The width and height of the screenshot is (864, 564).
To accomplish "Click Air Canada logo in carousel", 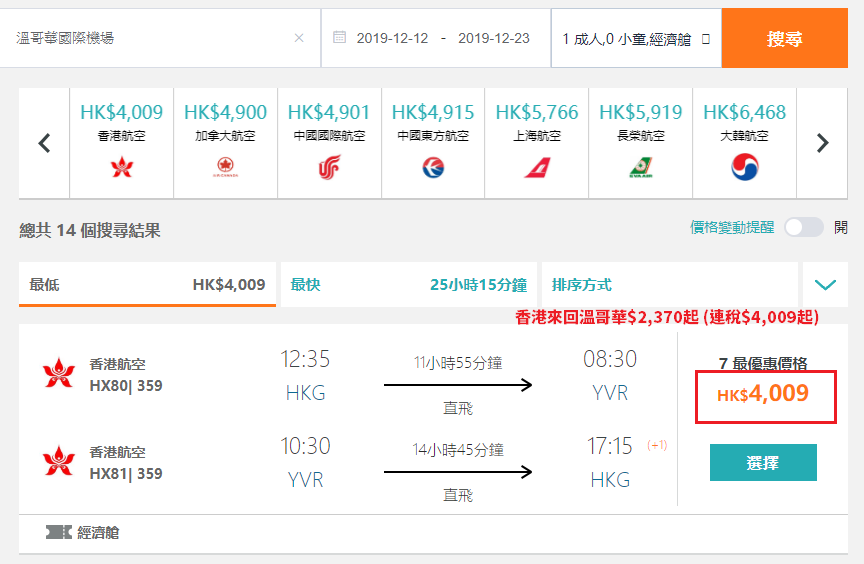I will (225, 167).
